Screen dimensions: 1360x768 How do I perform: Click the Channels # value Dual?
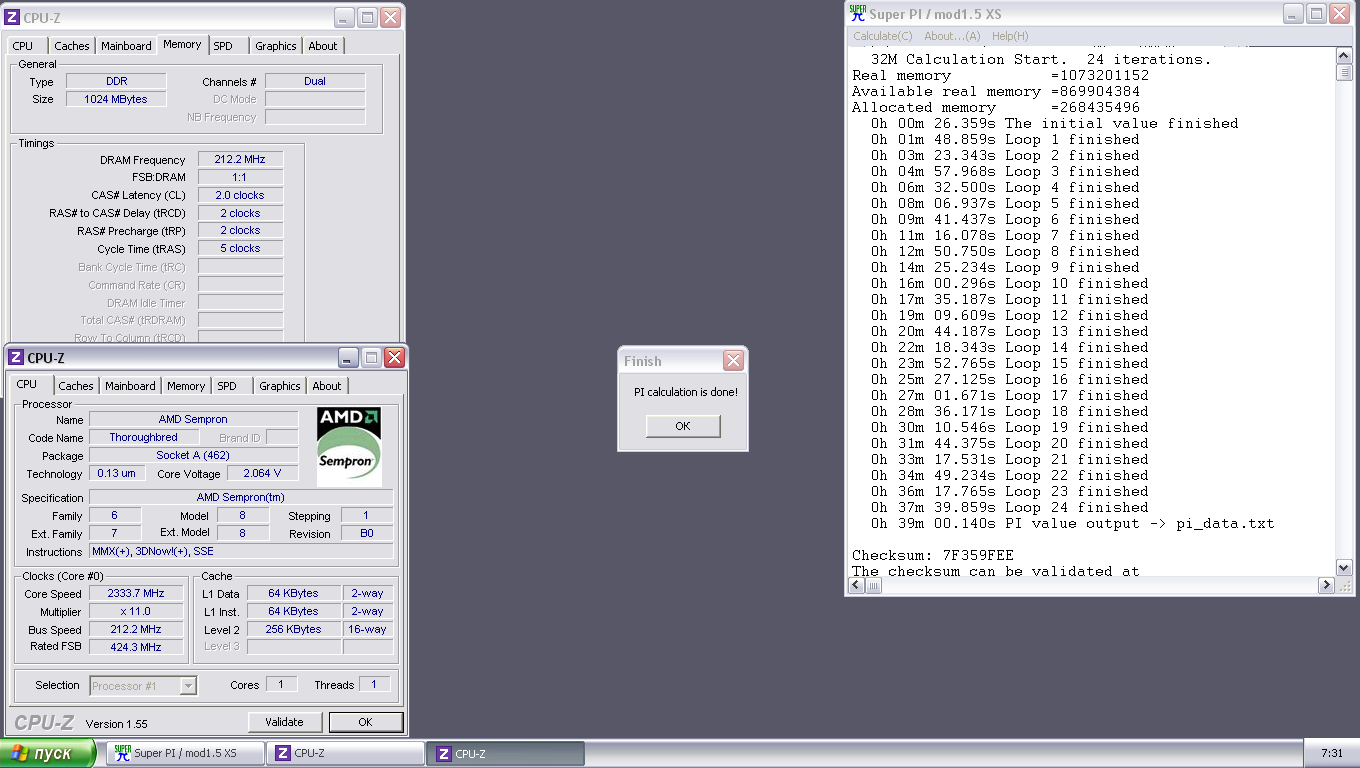pos(315,82)
